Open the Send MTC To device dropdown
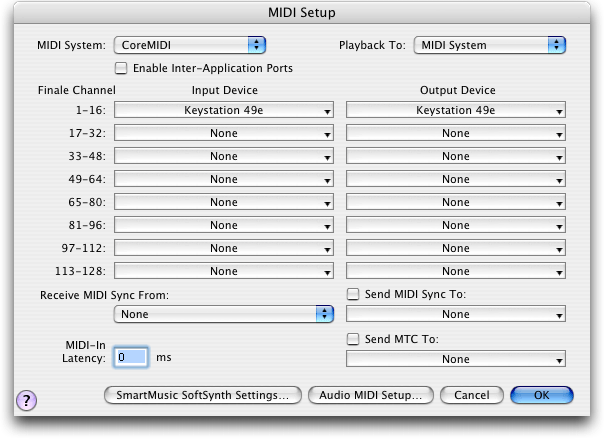Viewport: 604px width, 439px height. 456,359
